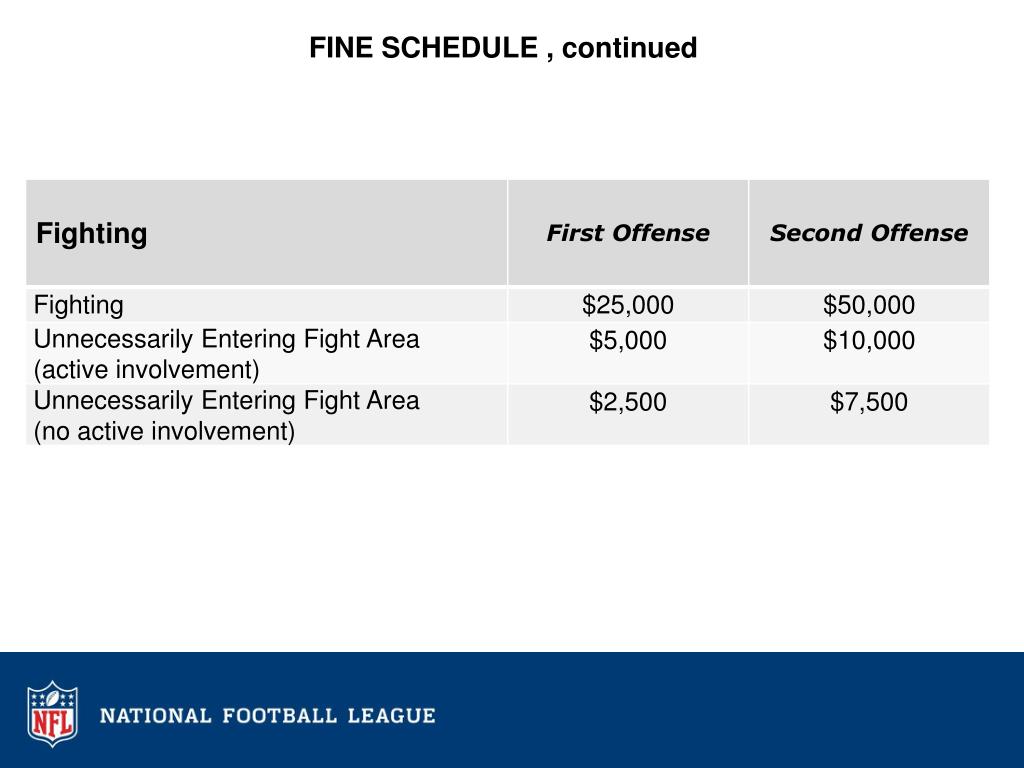The width and height of the screenshot is (1024, 768).
Task: Click the word 'continued' in the title
Action: [630, 48]
